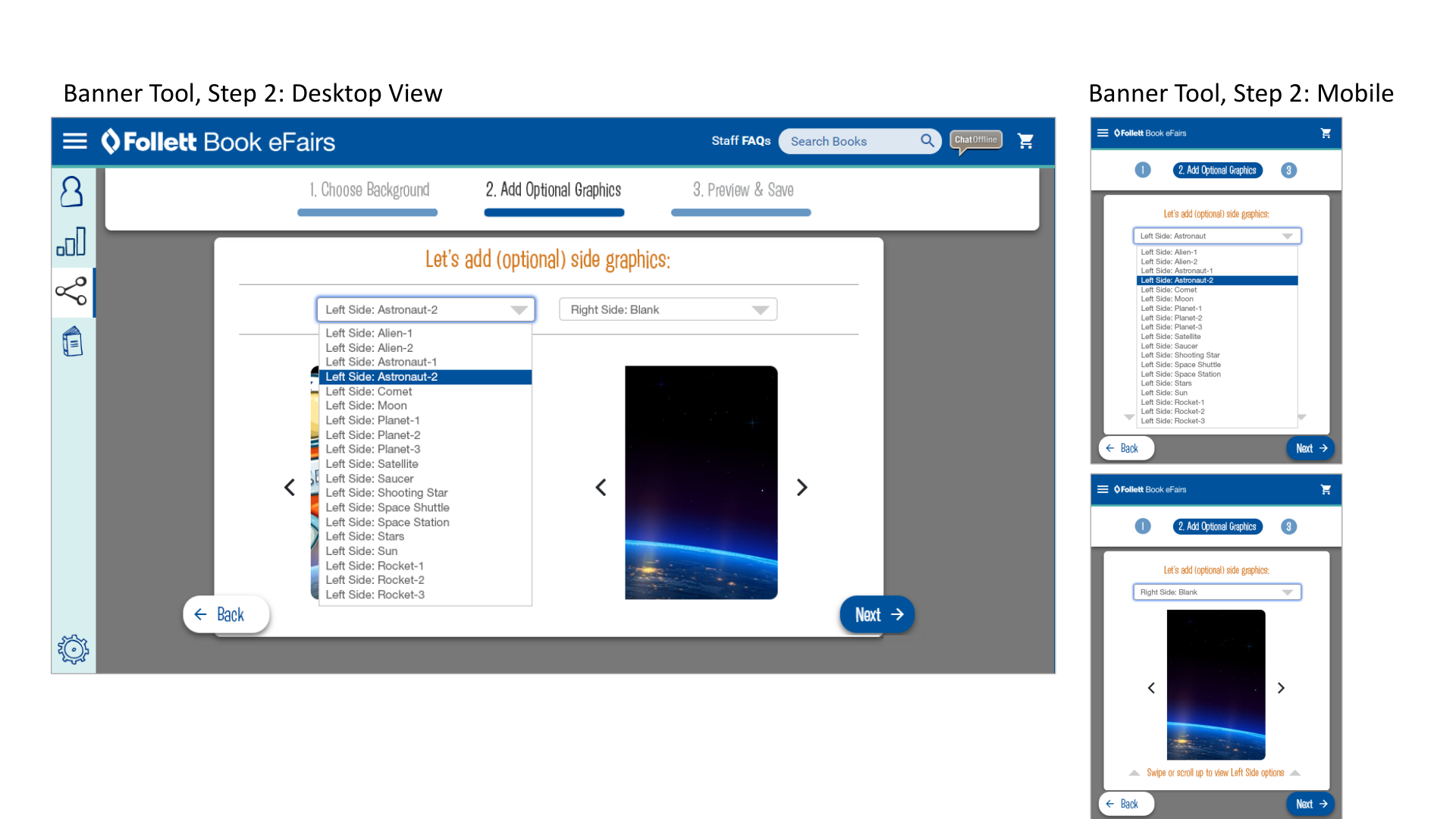Choose Left Side: Planet-3 in mobile list
Viewport: 1456px width, 819px height.
point(1217,327)
